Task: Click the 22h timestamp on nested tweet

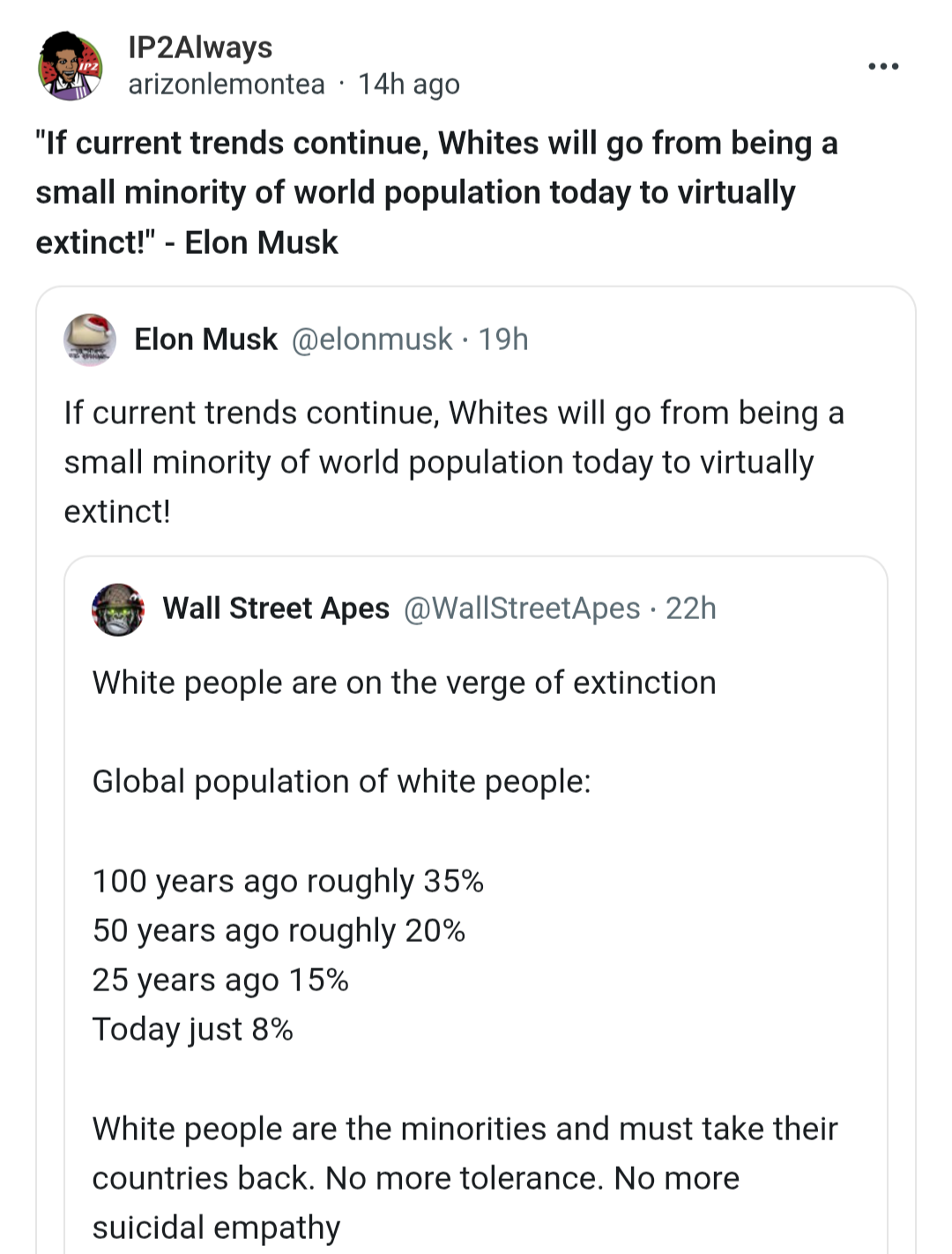Action: click(x=691, y=608)
